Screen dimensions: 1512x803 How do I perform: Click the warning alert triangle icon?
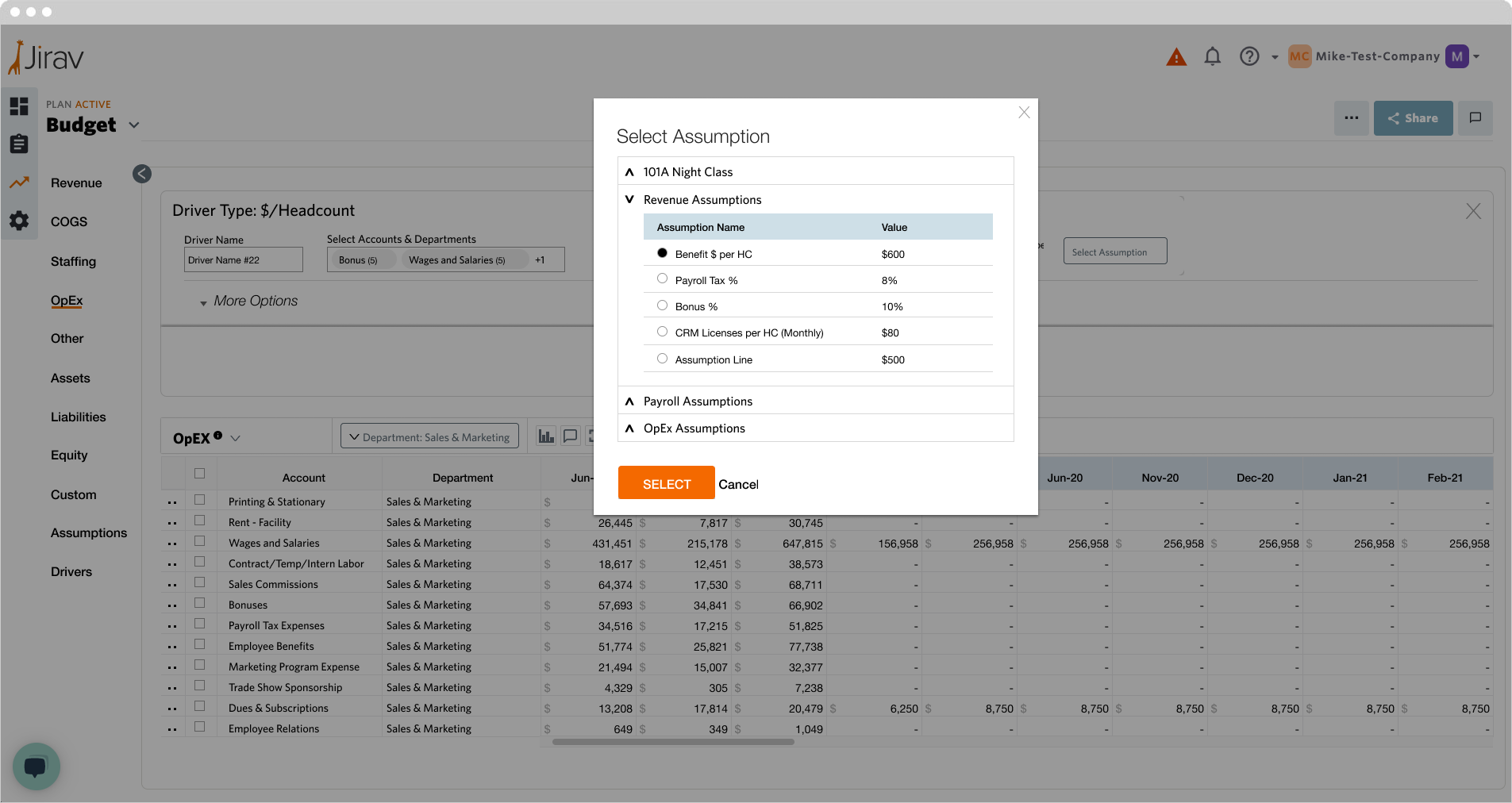point(1175,57)
